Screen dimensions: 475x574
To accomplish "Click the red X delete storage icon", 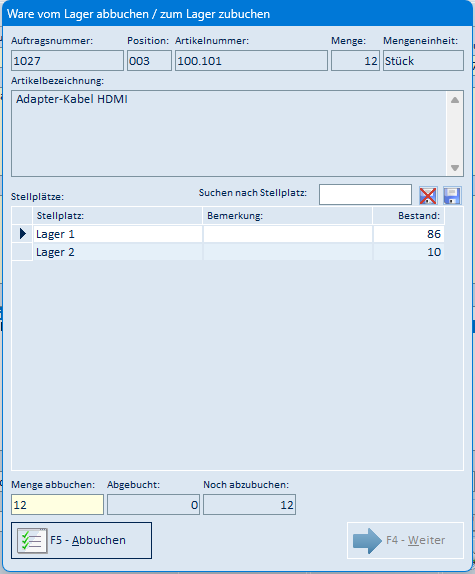I will 428,195.
